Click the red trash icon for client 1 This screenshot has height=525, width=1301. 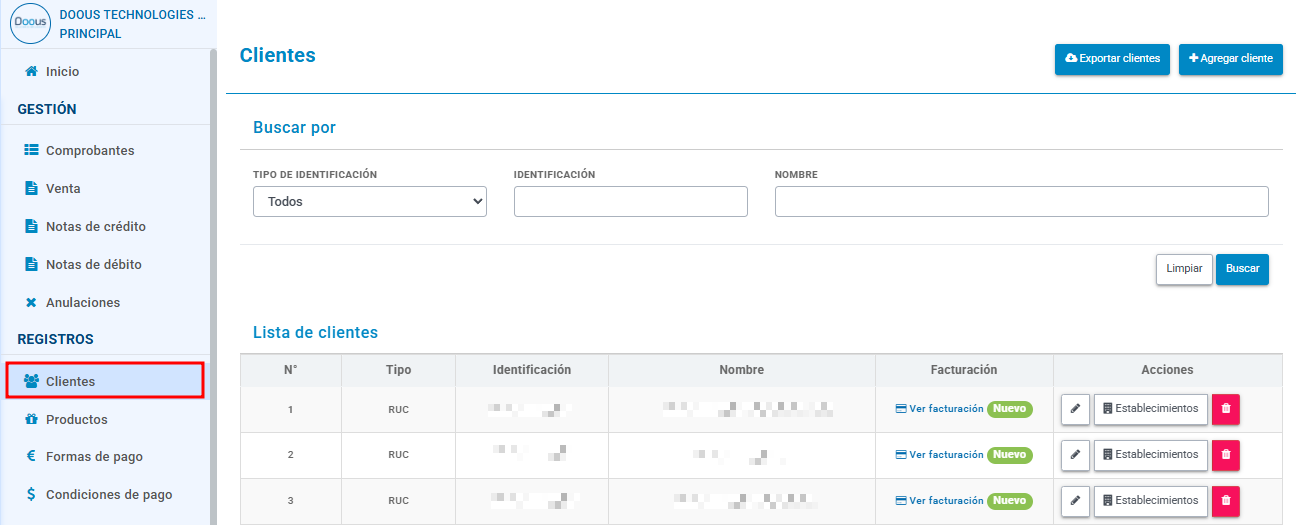tap(1226, 409)
